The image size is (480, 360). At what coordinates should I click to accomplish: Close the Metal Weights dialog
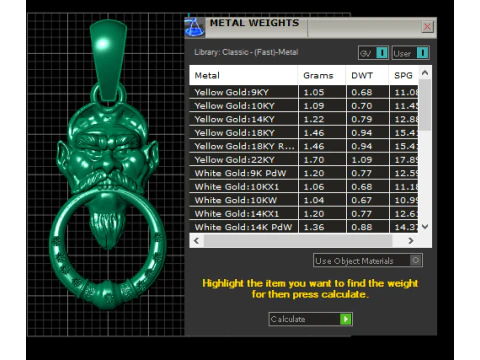(427, 27)
